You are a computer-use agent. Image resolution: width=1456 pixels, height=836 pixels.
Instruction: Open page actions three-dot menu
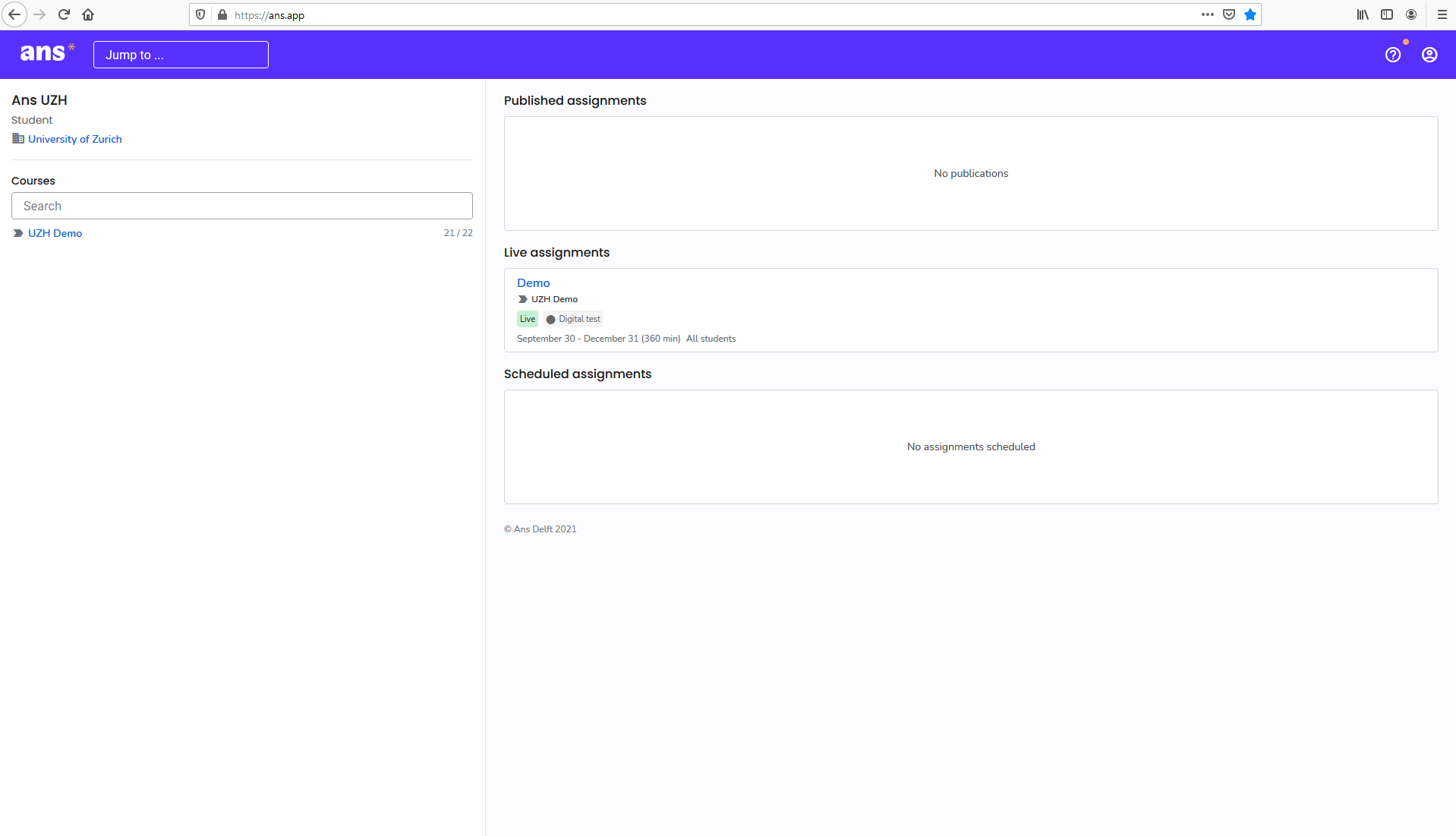[1207, 14]
